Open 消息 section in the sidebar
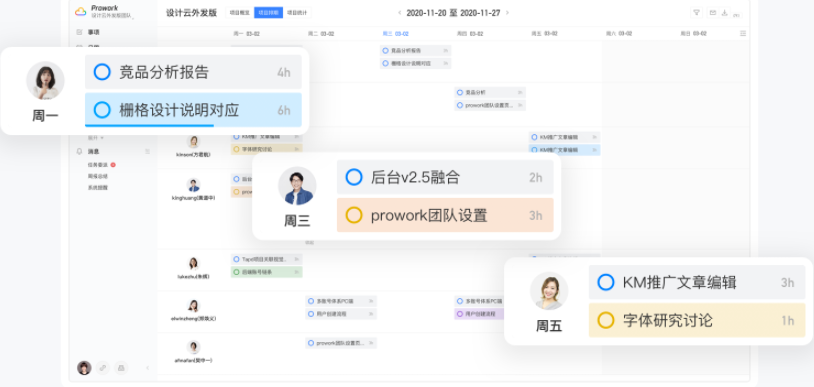This screenshot has height=387, width=814. click(93, 151)
